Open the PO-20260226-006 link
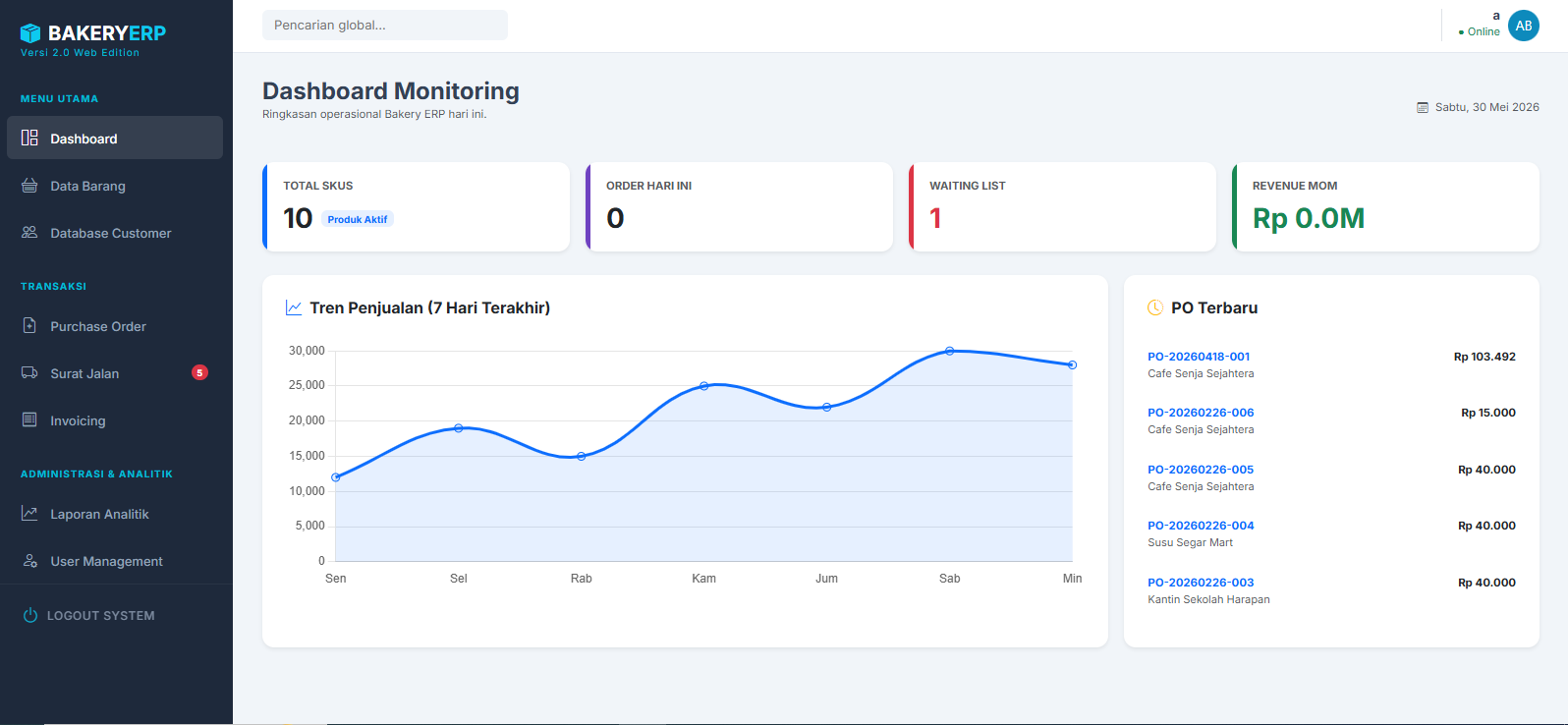This screenshot has width=1568, height=725. pyautogui.click(x=1201, y=413)
